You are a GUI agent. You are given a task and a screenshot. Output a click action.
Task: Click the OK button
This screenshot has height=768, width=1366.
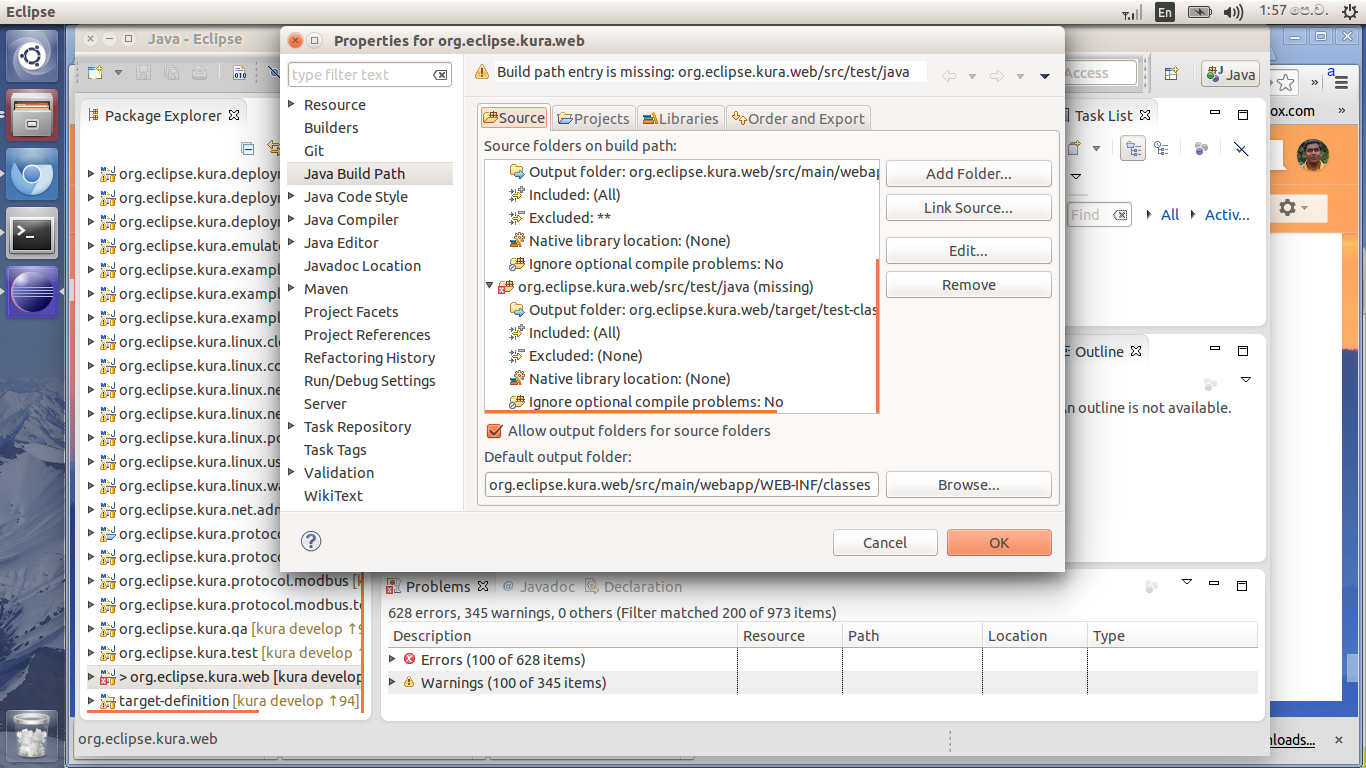[999, 542]
